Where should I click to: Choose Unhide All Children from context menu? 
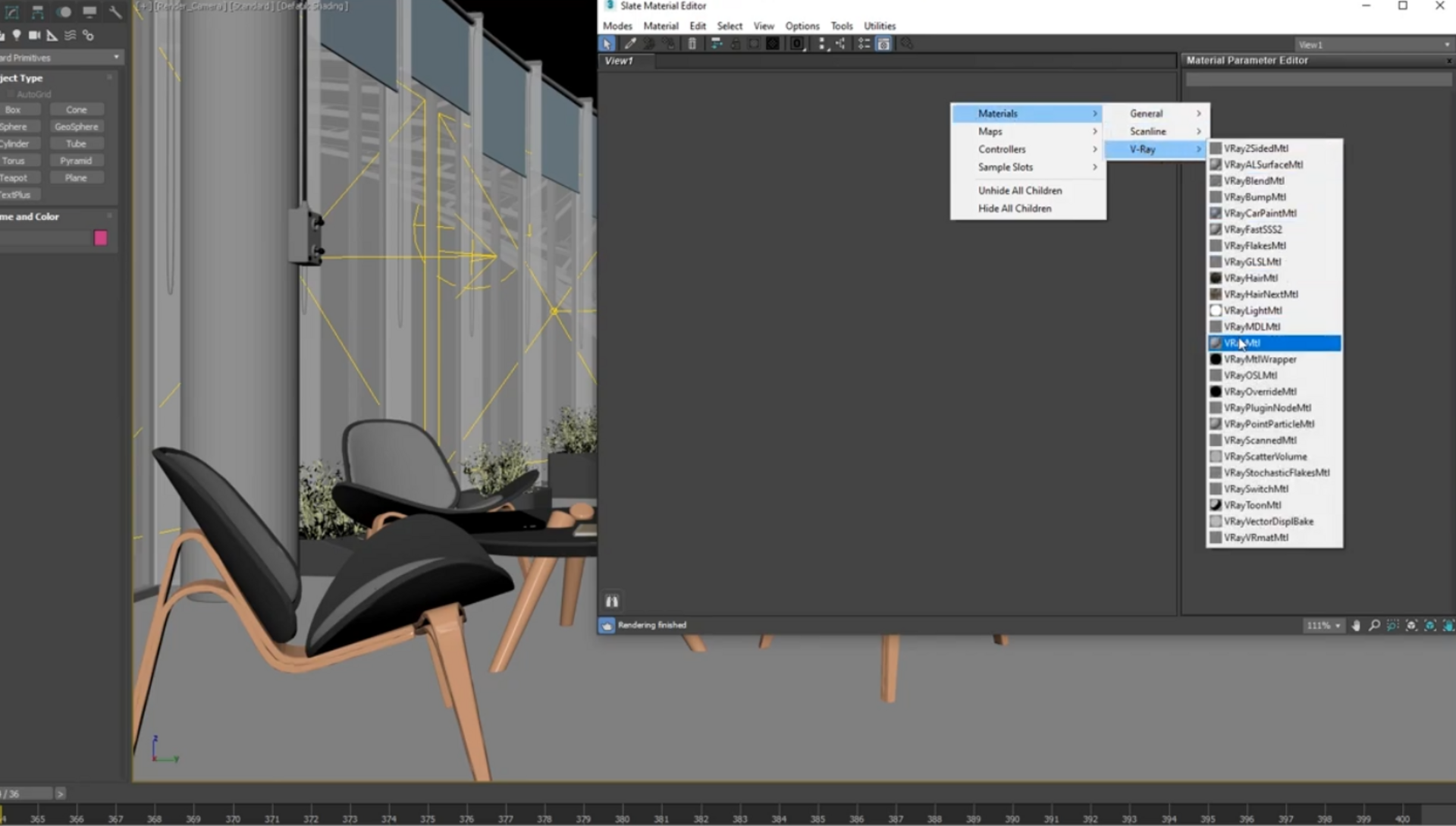point(1020,190)
